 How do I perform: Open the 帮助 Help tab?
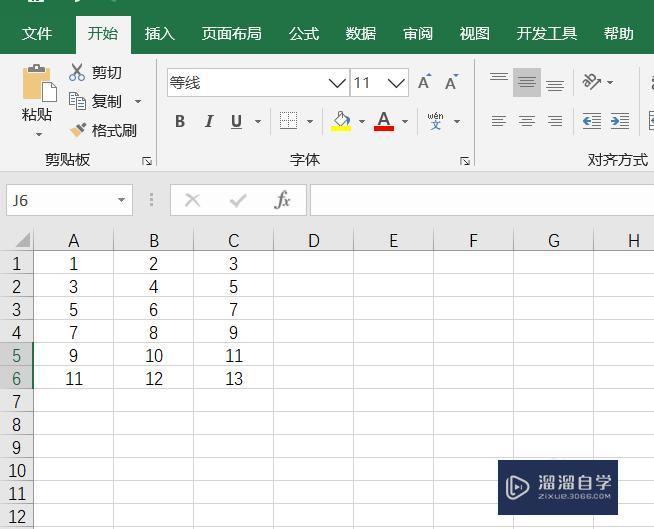coord(619,33)
